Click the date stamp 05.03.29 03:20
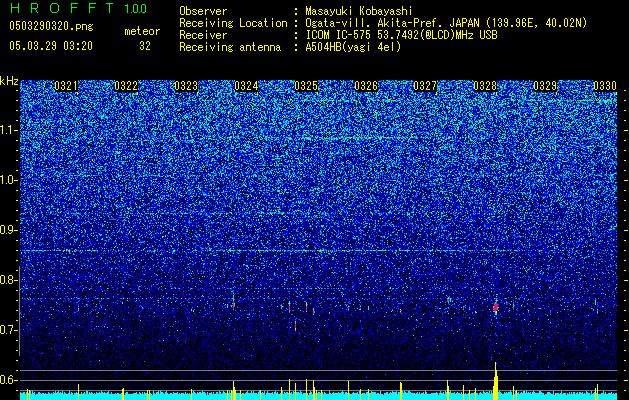629x400 pixels. 51,46
